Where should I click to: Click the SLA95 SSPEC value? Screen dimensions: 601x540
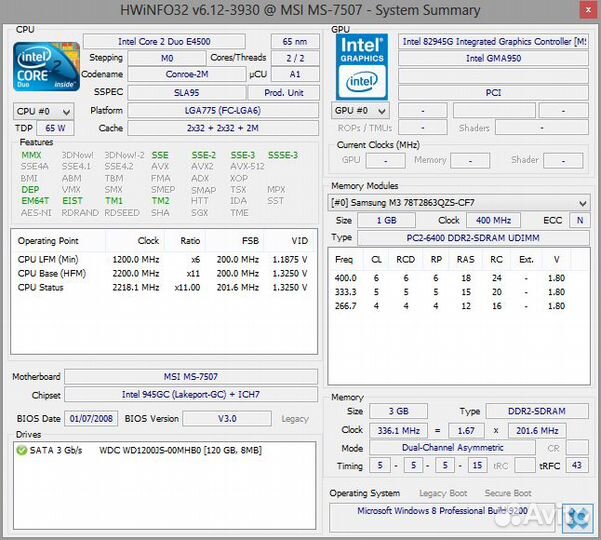(x=187, y=93)
